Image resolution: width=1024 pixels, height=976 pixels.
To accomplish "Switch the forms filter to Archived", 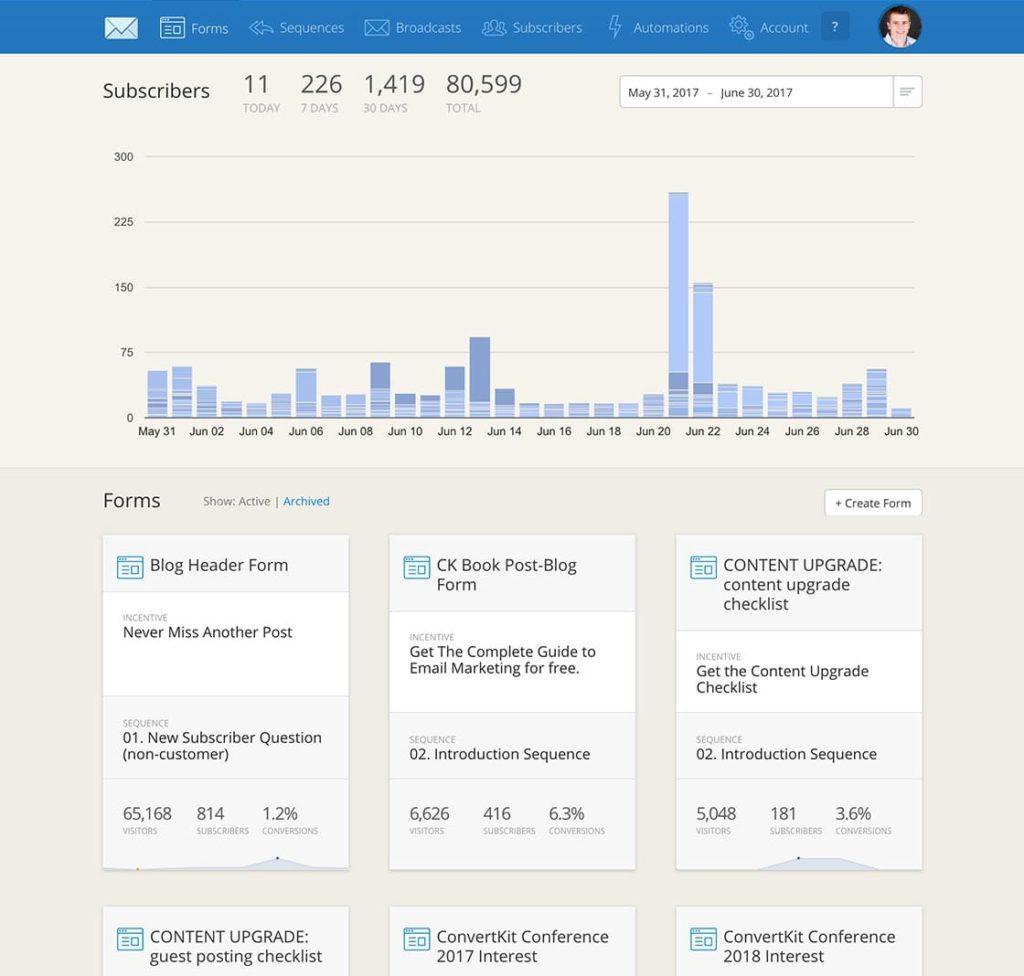I will coord(306,501).
